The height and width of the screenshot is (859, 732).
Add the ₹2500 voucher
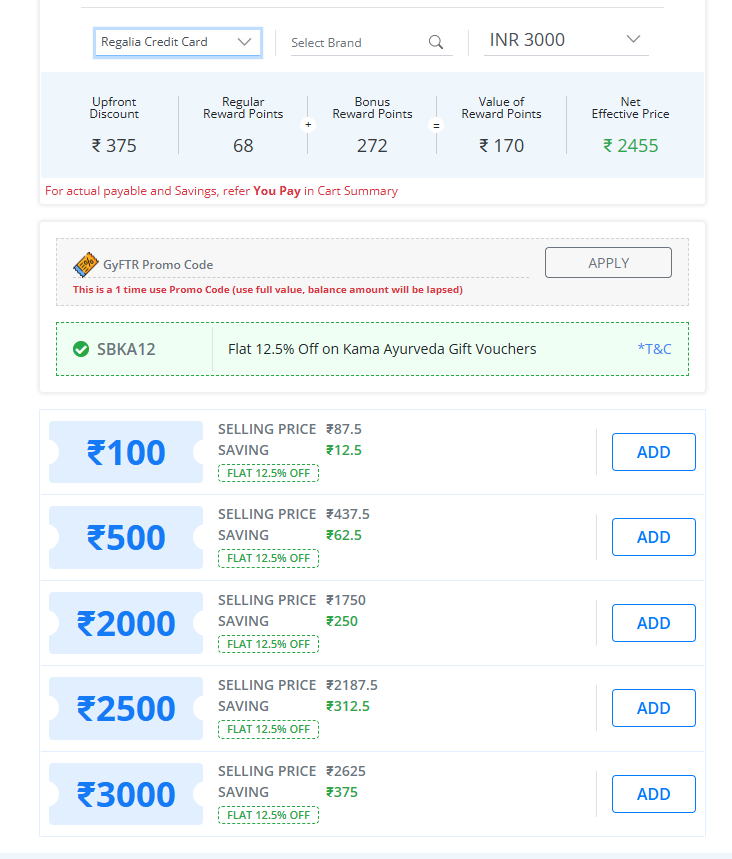[653, 708]
